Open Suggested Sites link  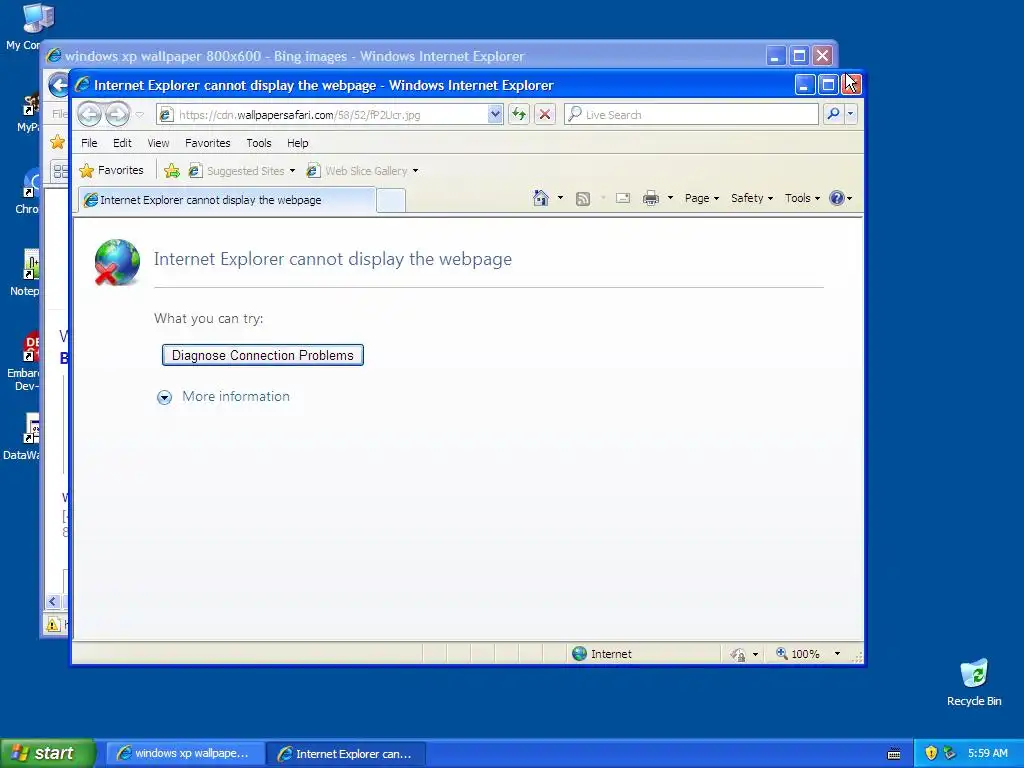(242, 171)
